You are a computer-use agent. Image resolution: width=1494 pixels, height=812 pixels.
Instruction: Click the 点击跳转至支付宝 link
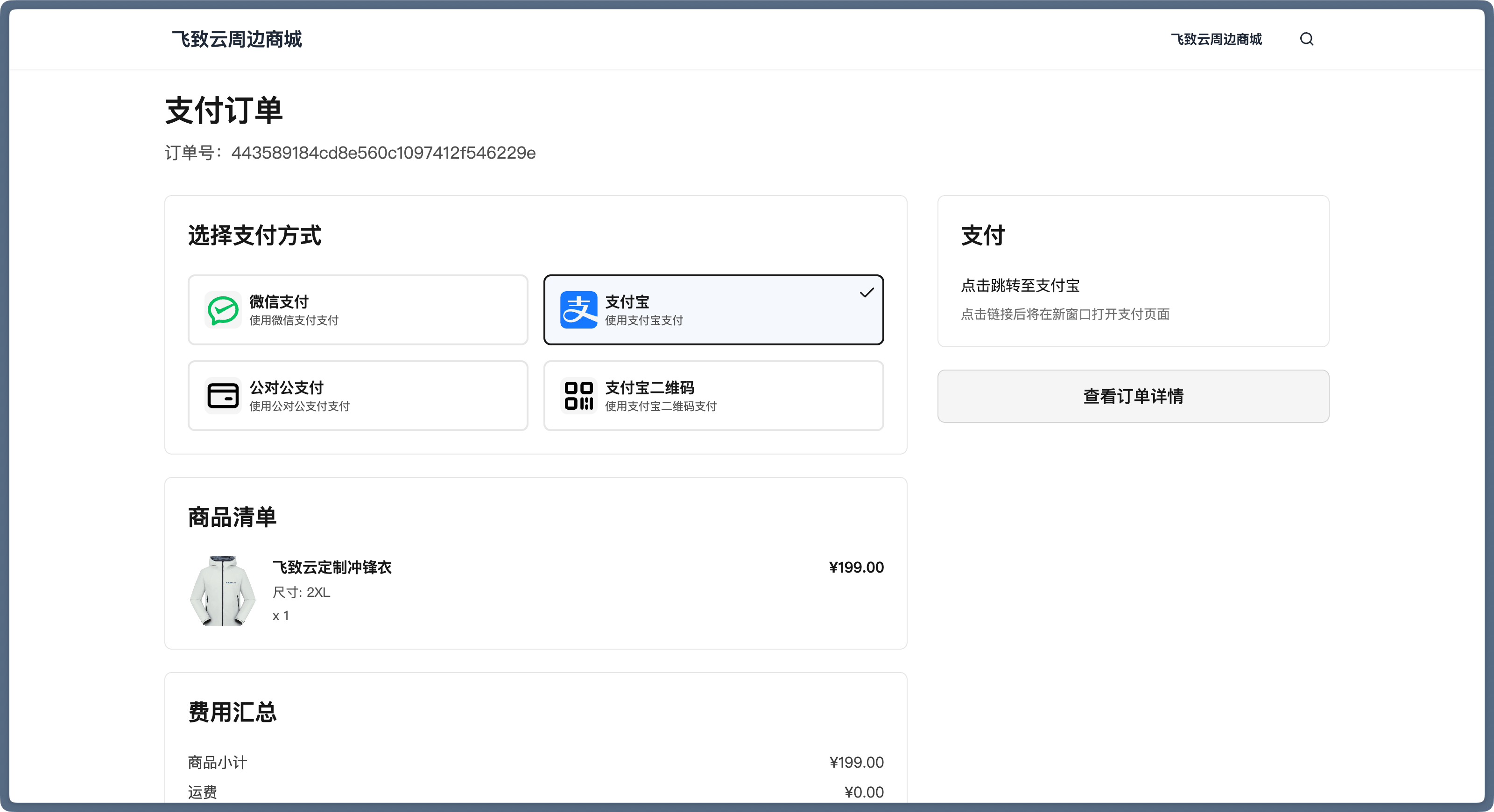click(1020, 286)
